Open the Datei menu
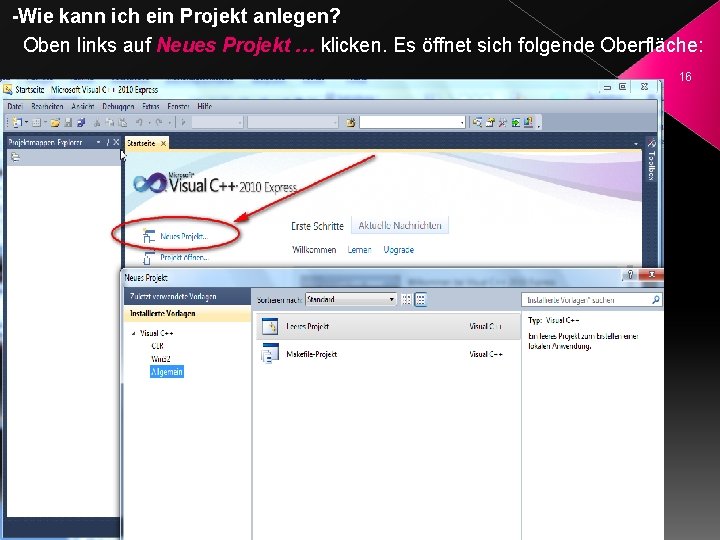 [x=15, y=106]
